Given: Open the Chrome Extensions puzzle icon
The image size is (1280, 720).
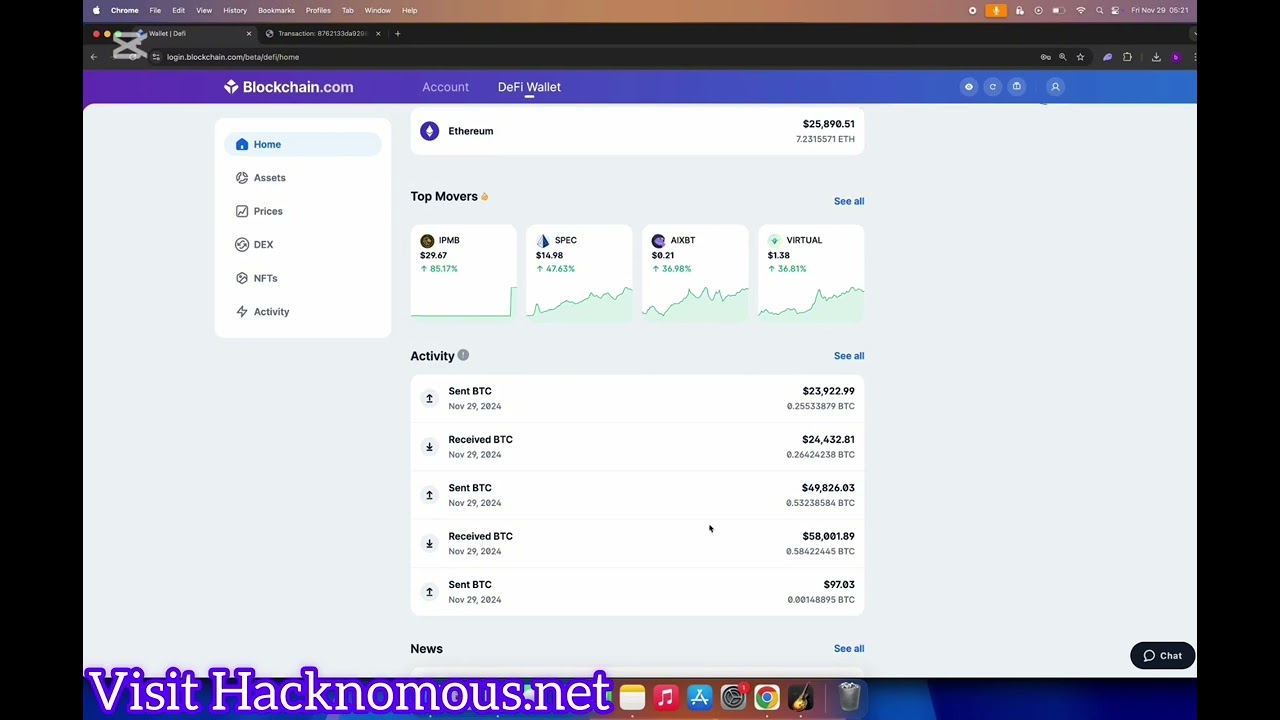Looking at the screenshot, I should coord(1127,57).
